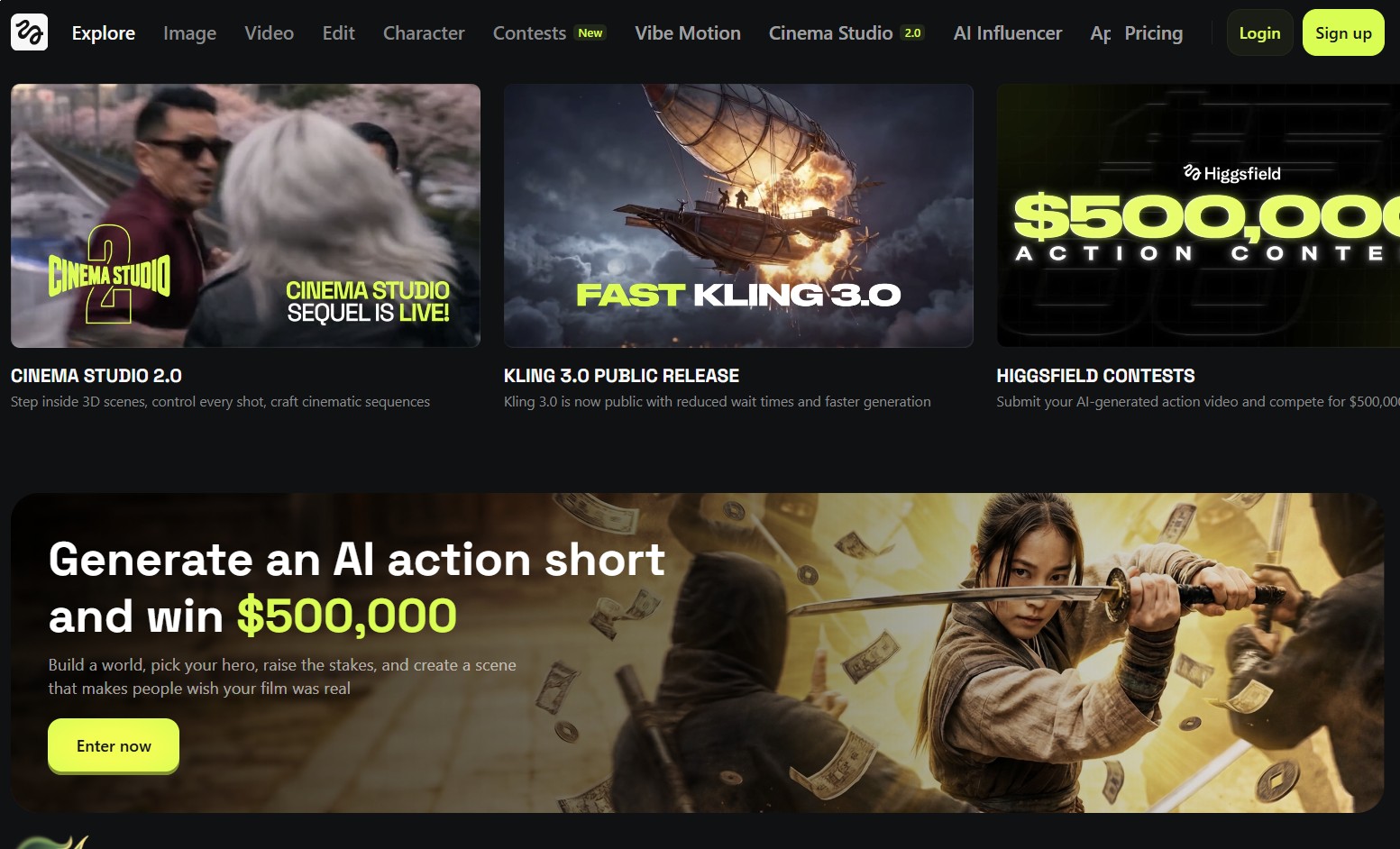Open Contests from the navigation bar

(x=529, y=33)
